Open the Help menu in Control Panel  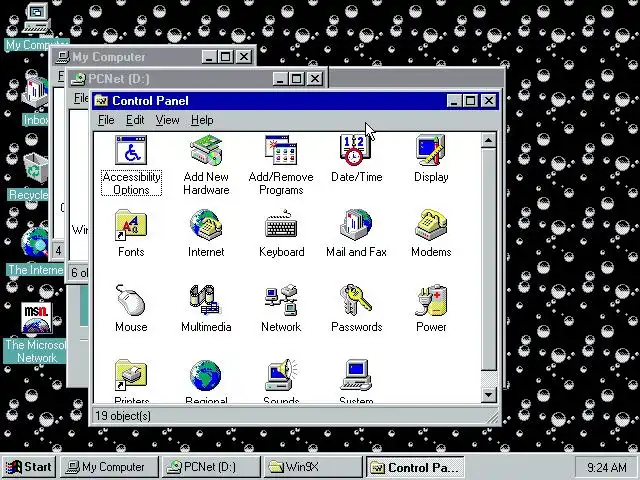pyautogui.click(x=202, y=120)
